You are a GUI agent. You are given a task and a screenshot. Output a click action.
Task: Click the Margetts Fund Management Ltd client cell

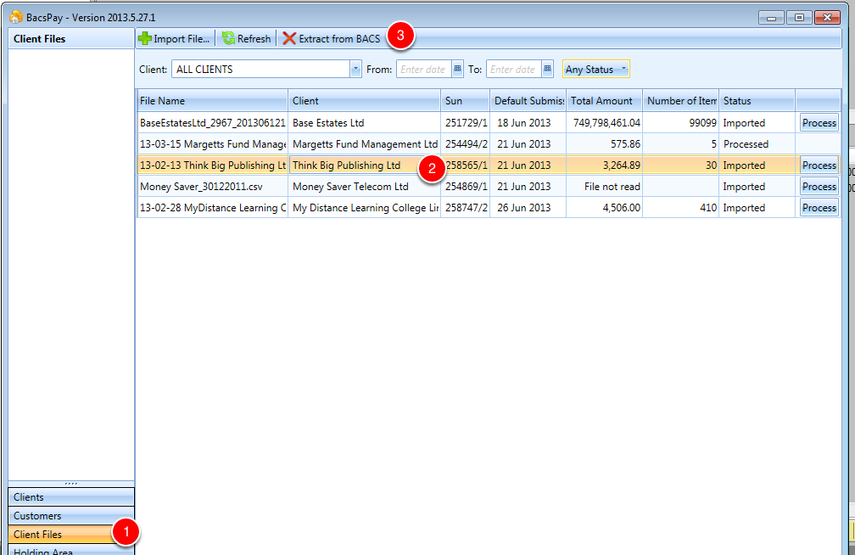[x=364, y=144]
